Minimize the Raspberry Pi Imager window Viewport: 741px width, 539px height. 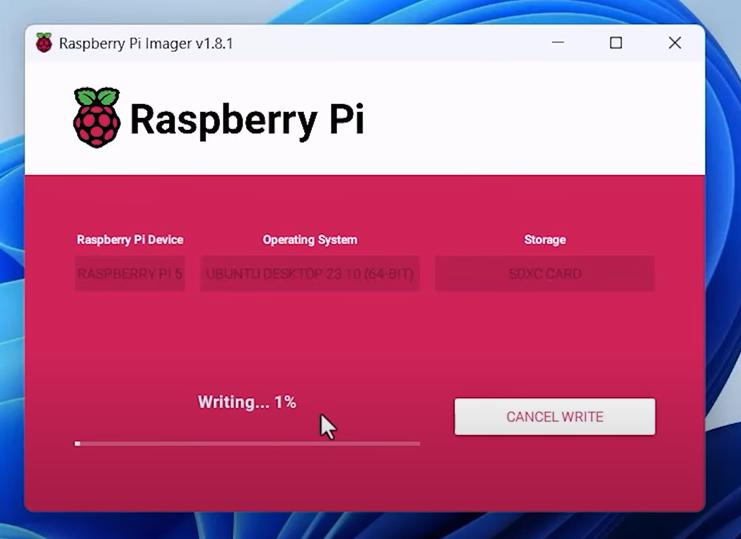(x=558, y=43)
